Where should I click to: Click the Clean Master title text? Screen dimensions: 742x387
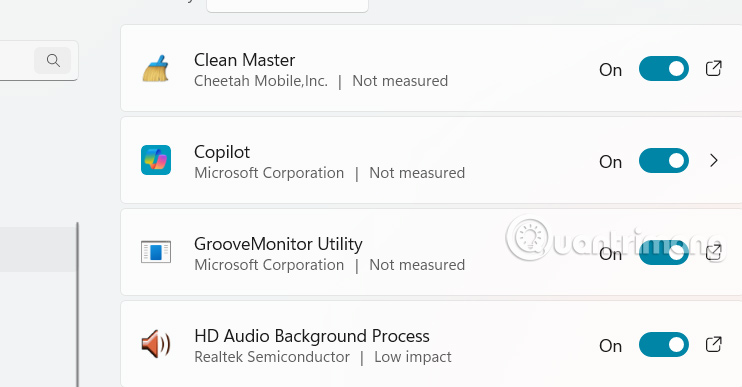coord(244,60)
